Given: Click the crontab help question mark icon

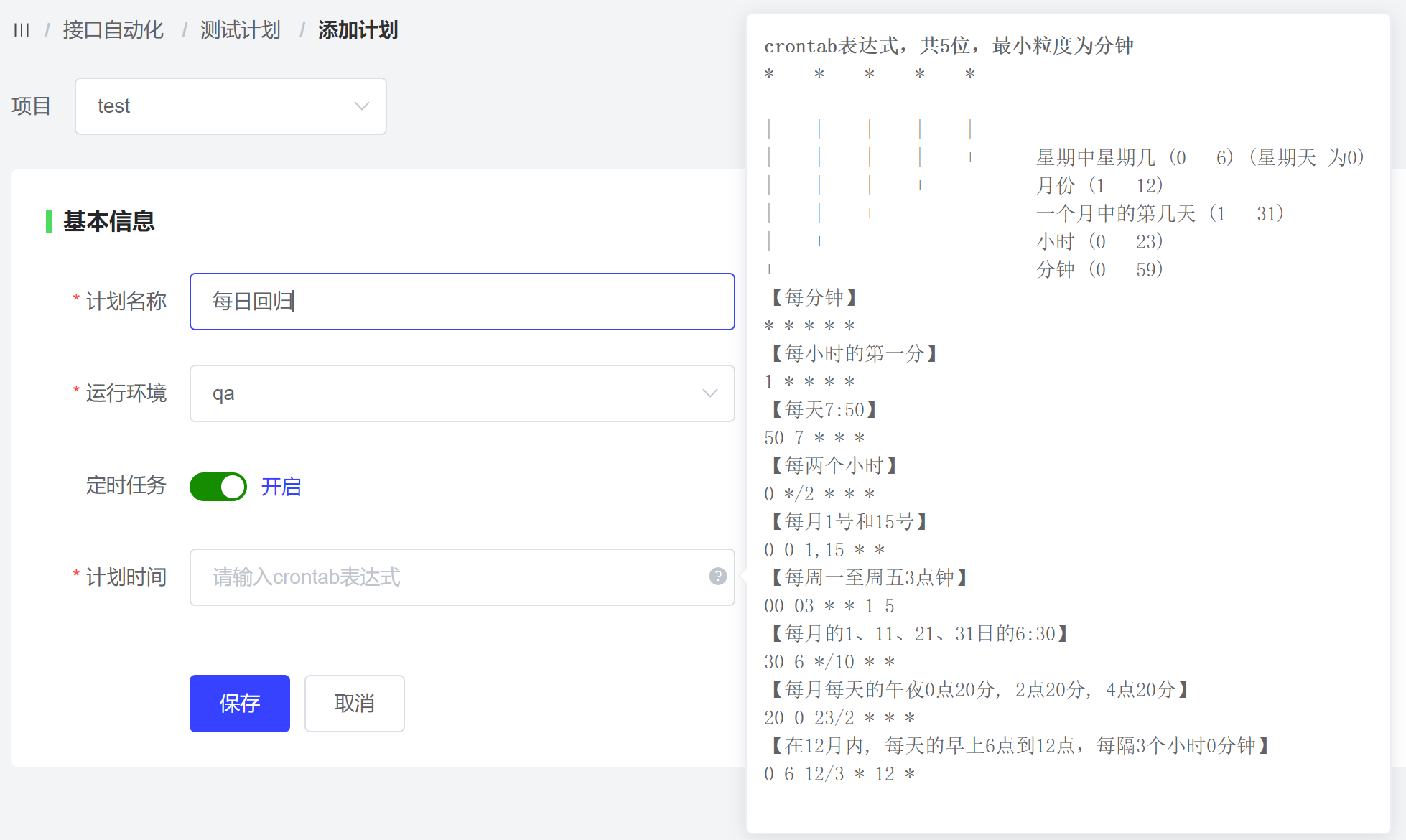Looking at the screenshot, I should (x=718, y=577).
